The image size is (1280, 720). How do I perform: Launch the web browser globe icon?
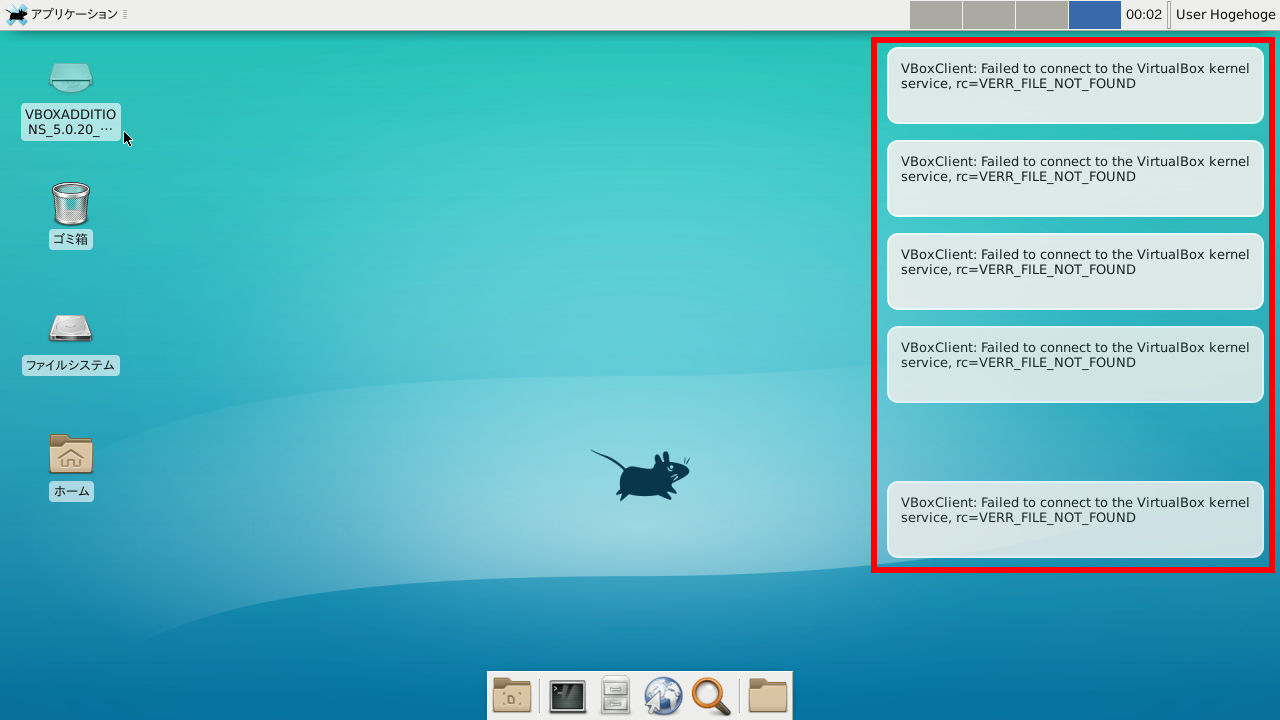click(663, 696)
